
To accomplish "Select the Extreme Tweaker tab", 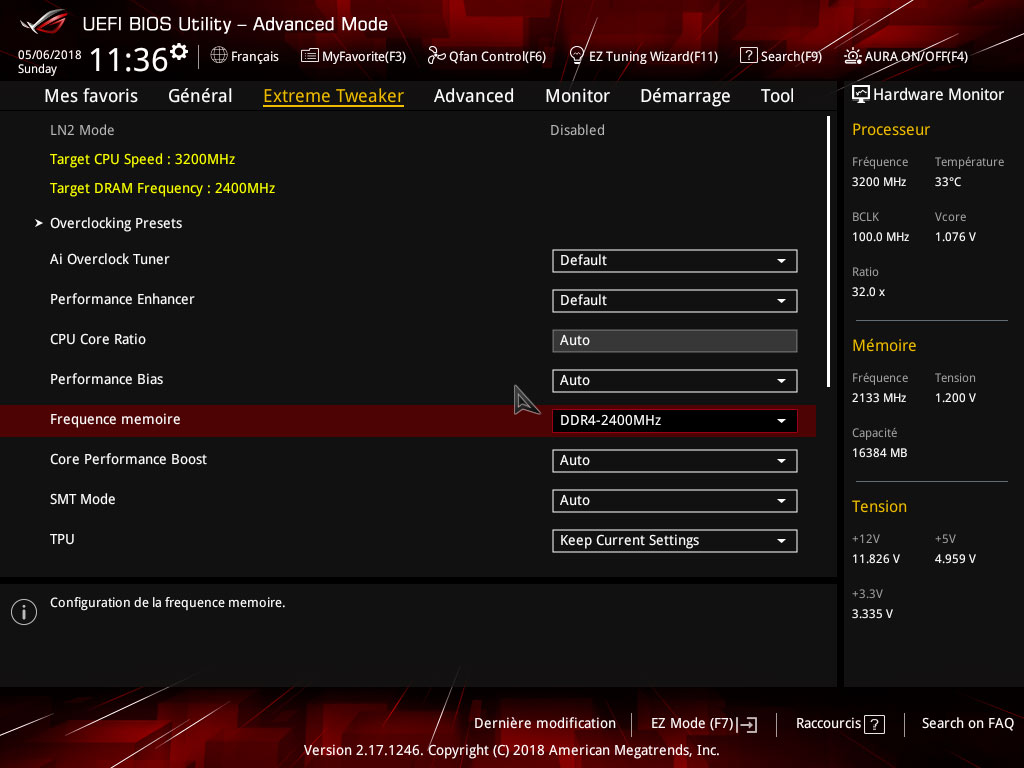I will pyautogui.click(x=333, y=96).
